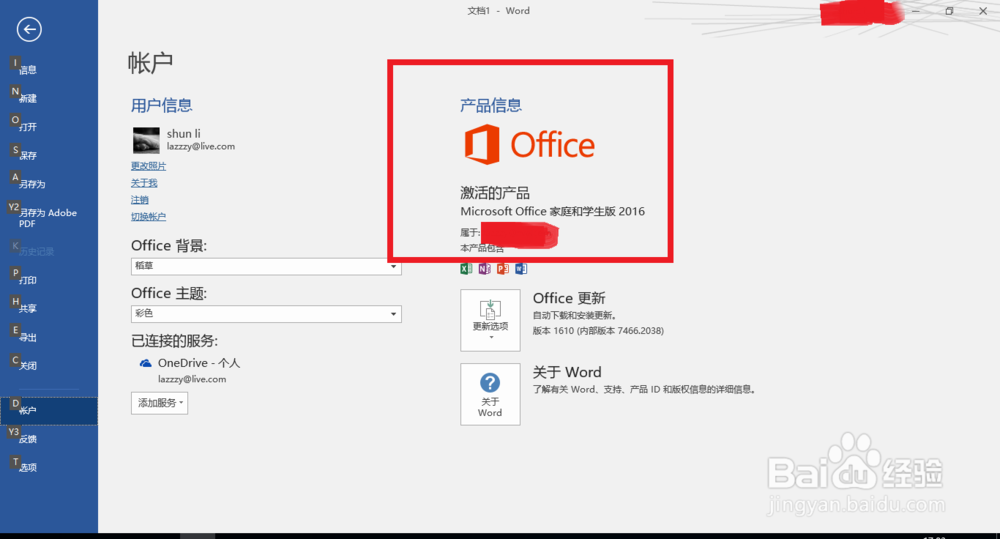Expand 添加服务 dropdown button
The height and width of the screenshot is (539, 1000).
point(159,402)
